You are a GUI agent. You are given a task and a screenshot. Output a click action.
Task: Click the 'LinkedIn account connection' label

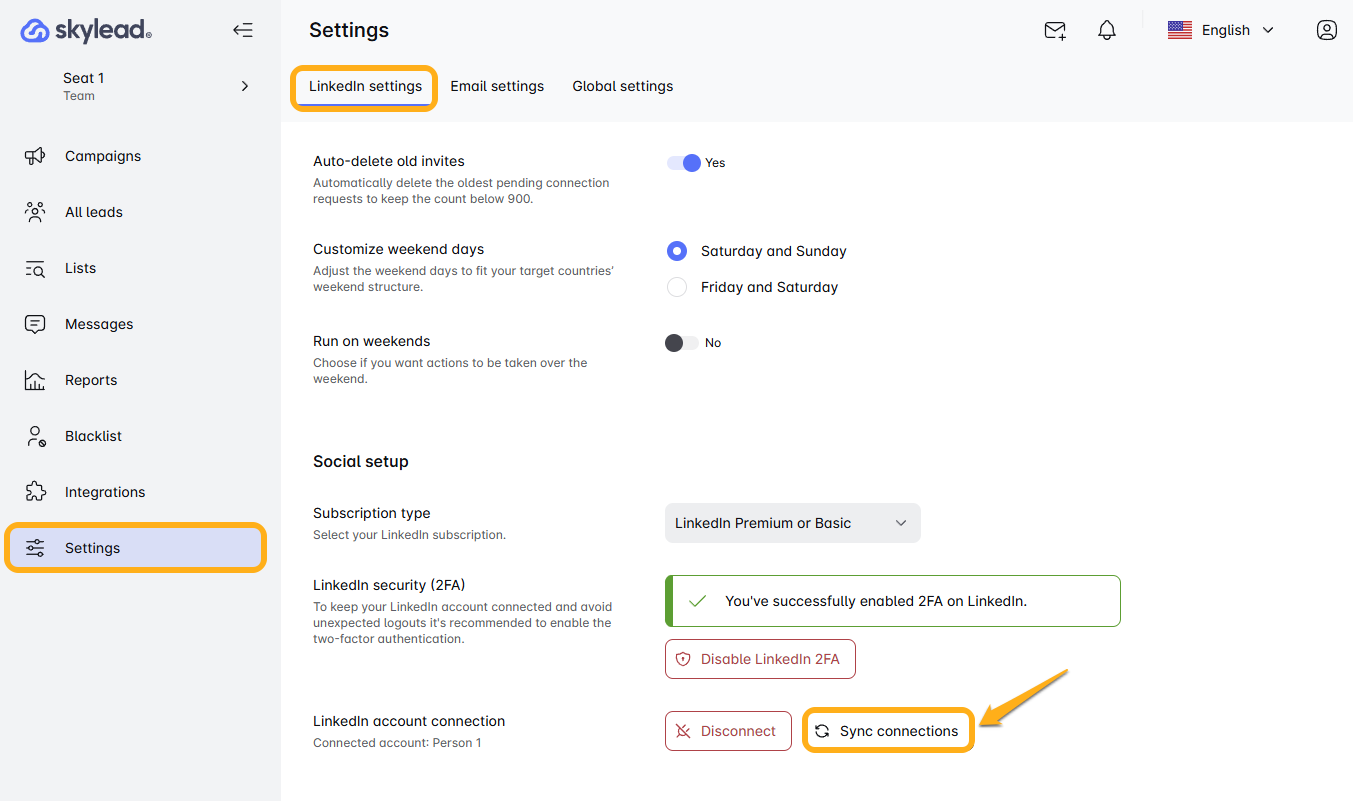click(409, 721)
